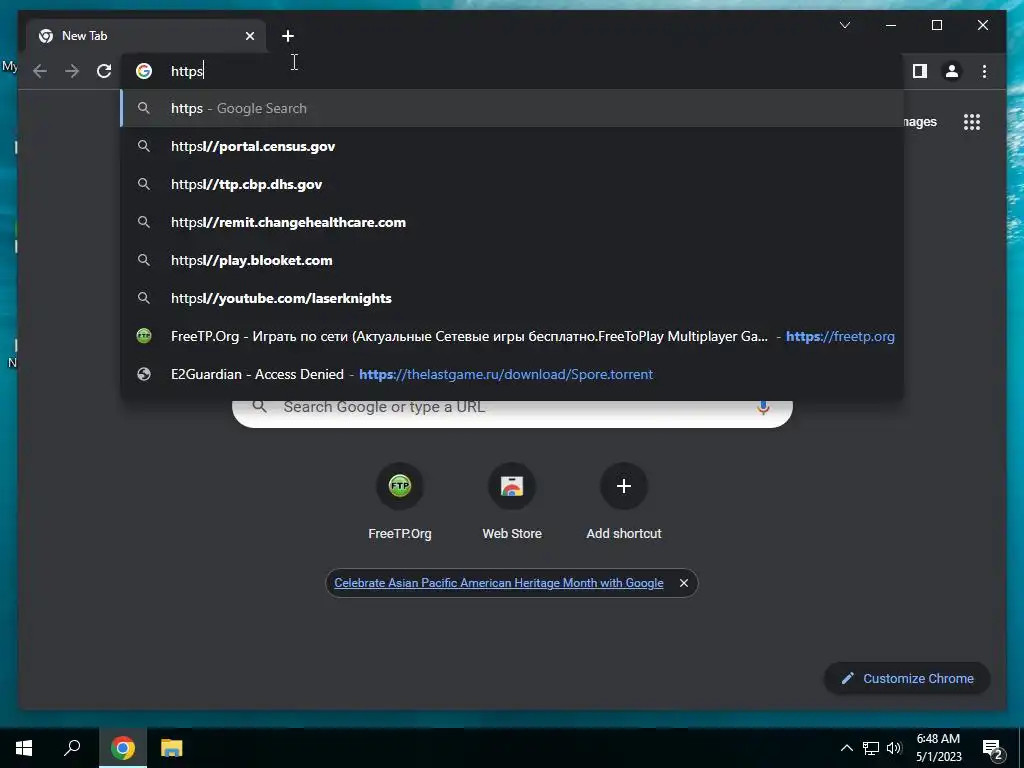
Task: Click the search icon beside play.blooket.com
Action: pyautogui.click(x=144, y=260)
